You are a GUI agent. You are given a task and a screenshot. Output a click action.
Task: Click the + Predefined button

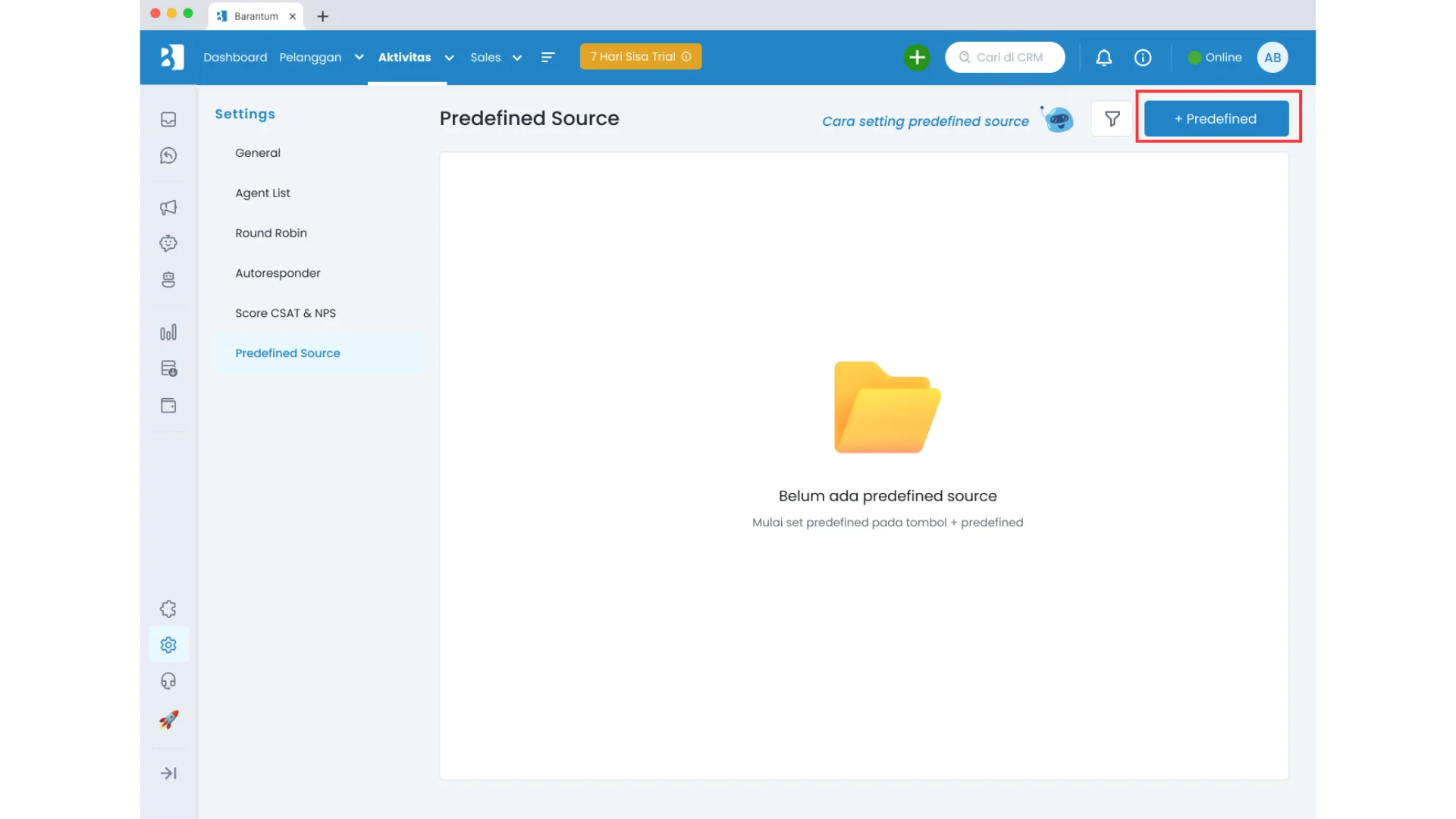(x=1216, y=118)
